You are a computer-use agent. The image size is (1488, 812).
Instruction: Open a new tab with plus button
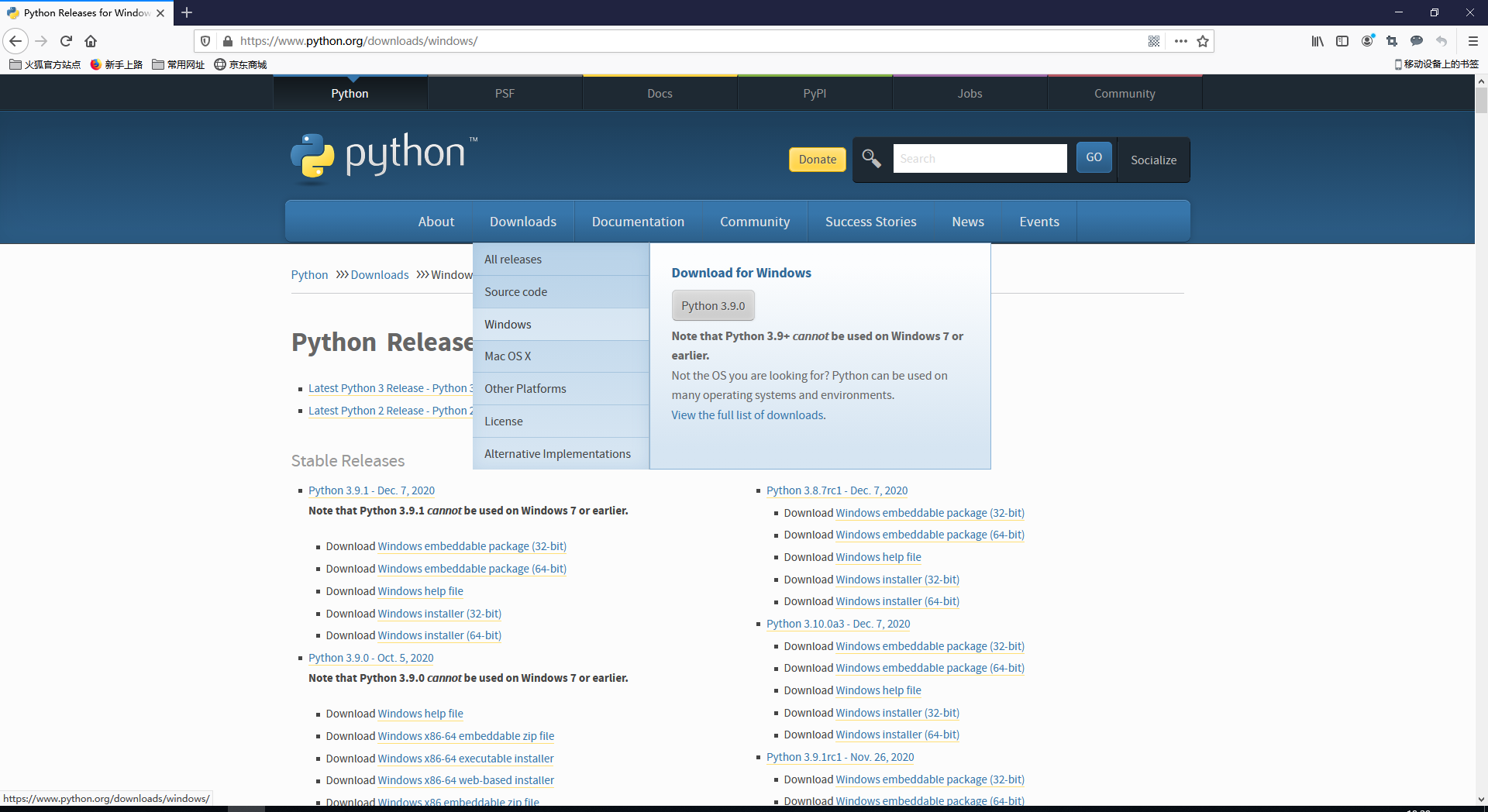187,12
